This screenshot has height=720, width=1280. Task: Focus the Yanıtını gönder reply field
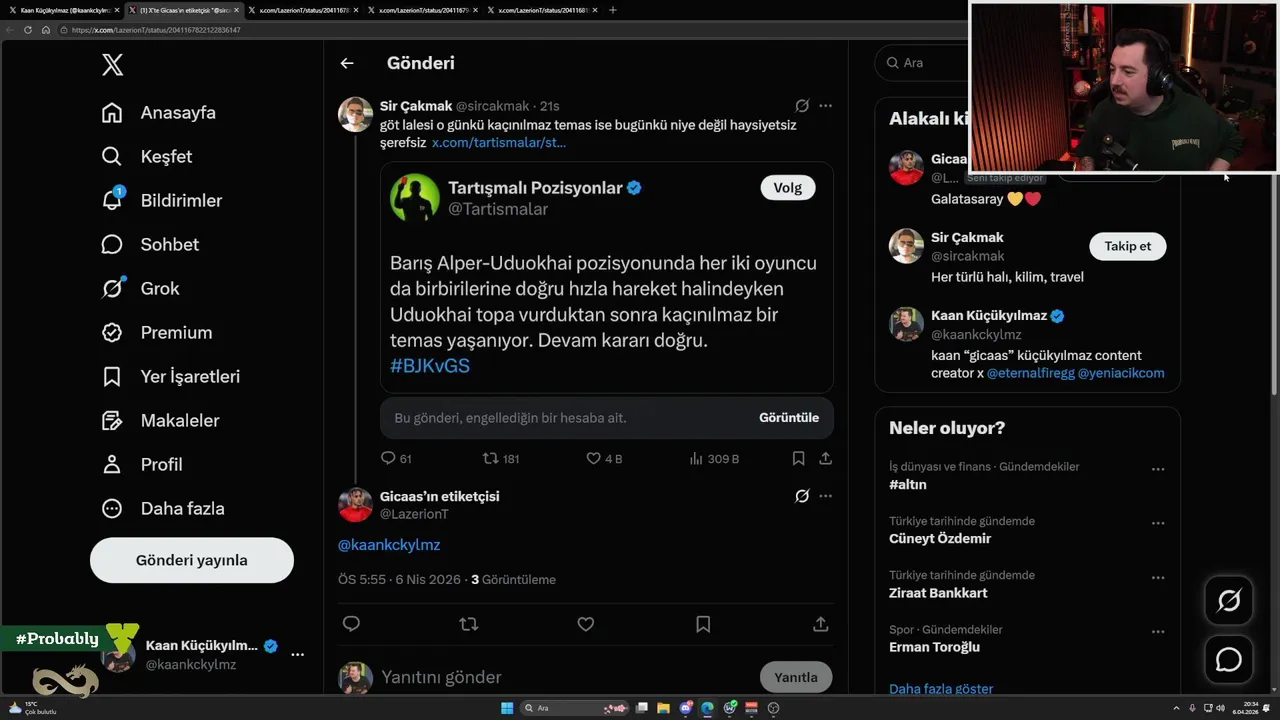pyautogui.click(x=565, y=677)
